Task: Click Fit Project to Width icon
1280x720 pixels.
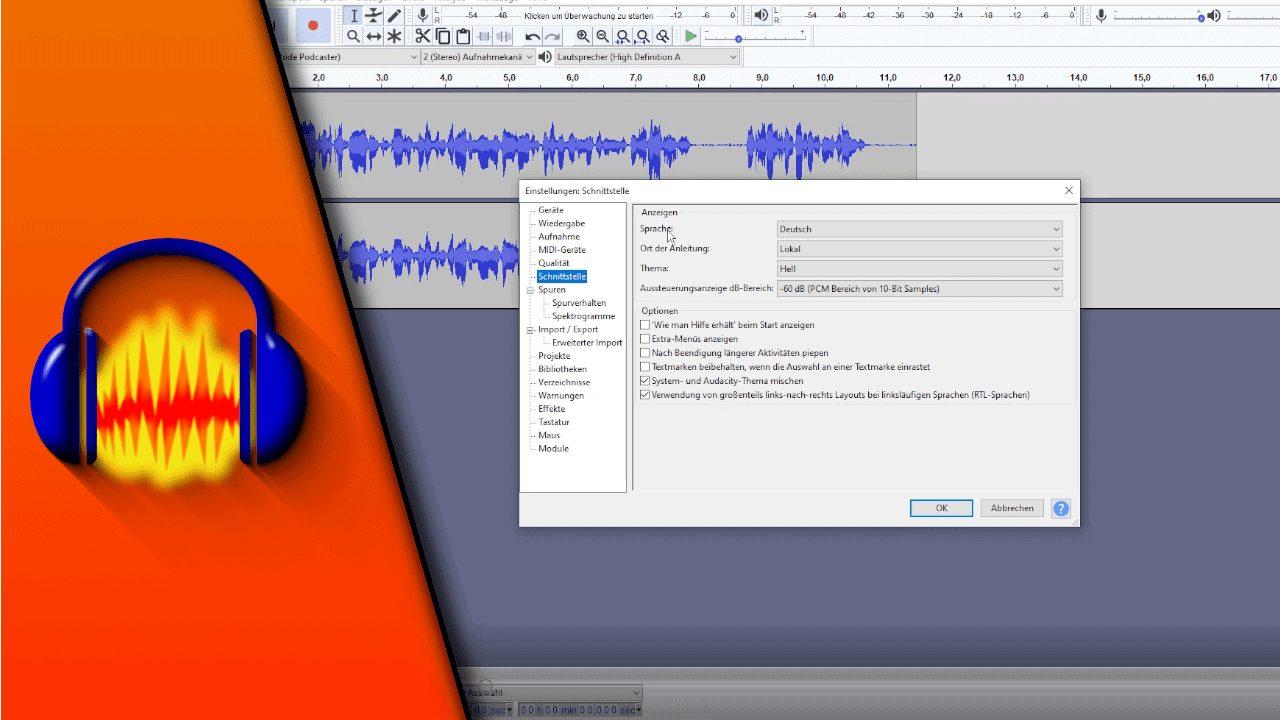Action: pos(643,36)
